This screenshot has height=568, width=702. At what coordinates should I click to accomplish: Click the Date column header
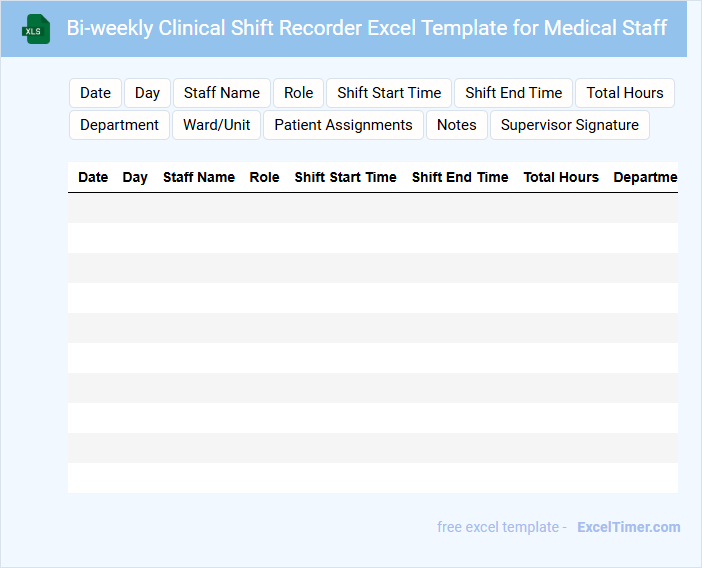pyautogui.click(x=93, y=177)
